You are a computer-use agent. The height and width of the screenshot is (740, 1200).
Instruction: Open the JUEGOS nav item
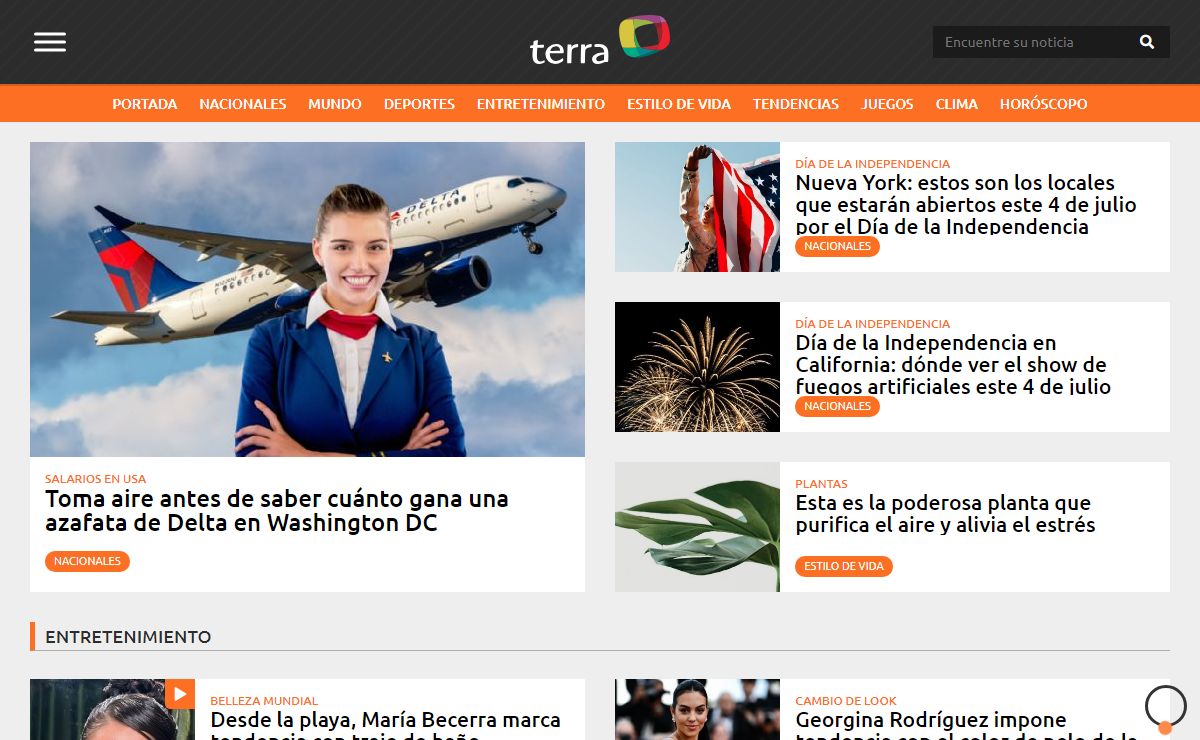[x=888, y=104]
